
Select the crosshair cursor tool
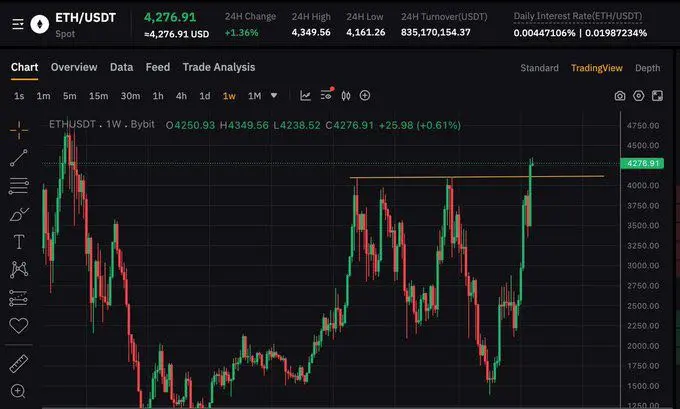19,130
